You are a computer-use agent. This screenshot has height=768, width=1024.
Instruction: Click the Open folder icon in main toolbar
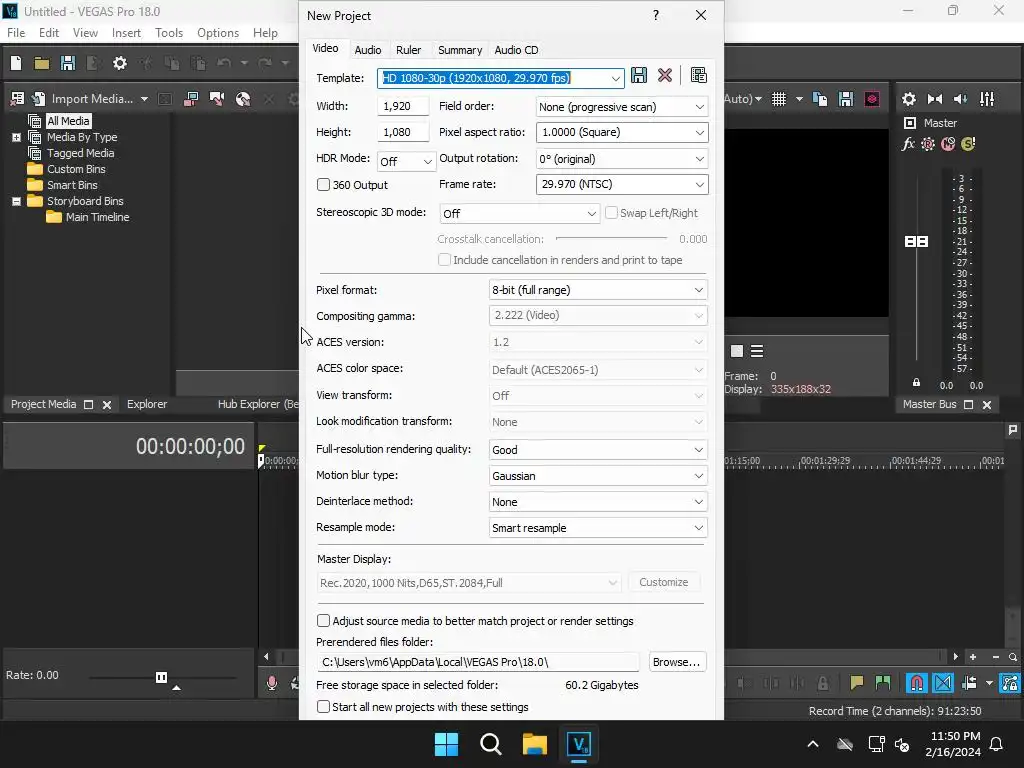click(x=42, y=63)
